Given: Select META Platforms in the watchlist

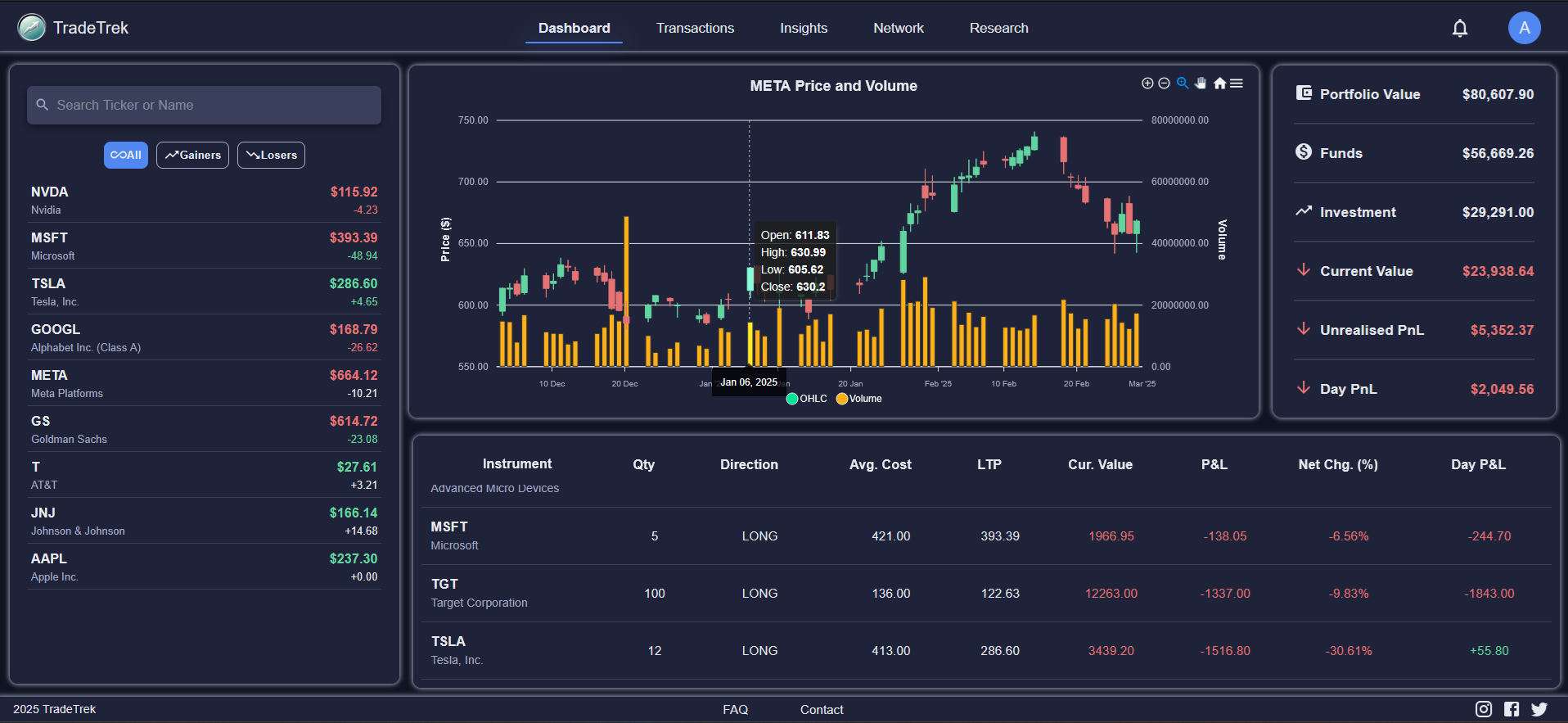Looking at the screenshot, I should (x=205, y=383).
